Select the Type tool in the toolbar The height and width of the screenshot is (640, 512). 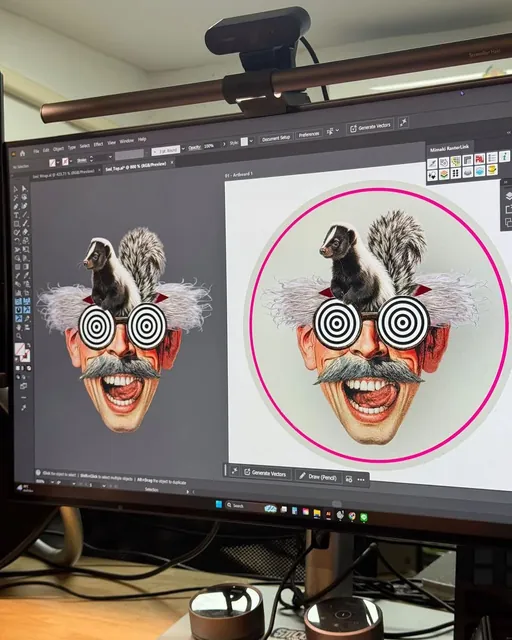16,215
